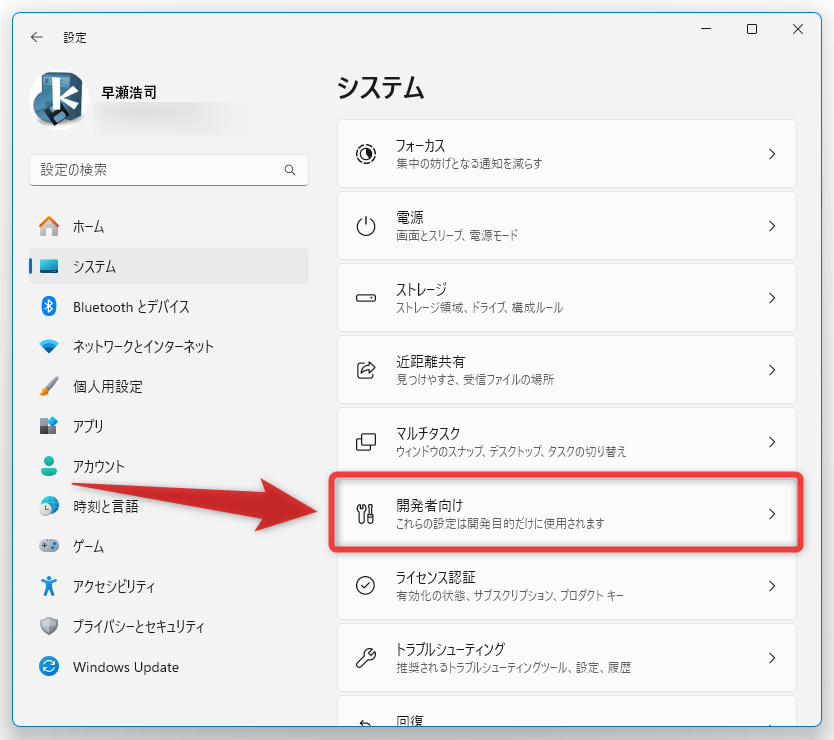Click the privacy shield icon
Screen dimensions: 834x740
tap(49, 626)
